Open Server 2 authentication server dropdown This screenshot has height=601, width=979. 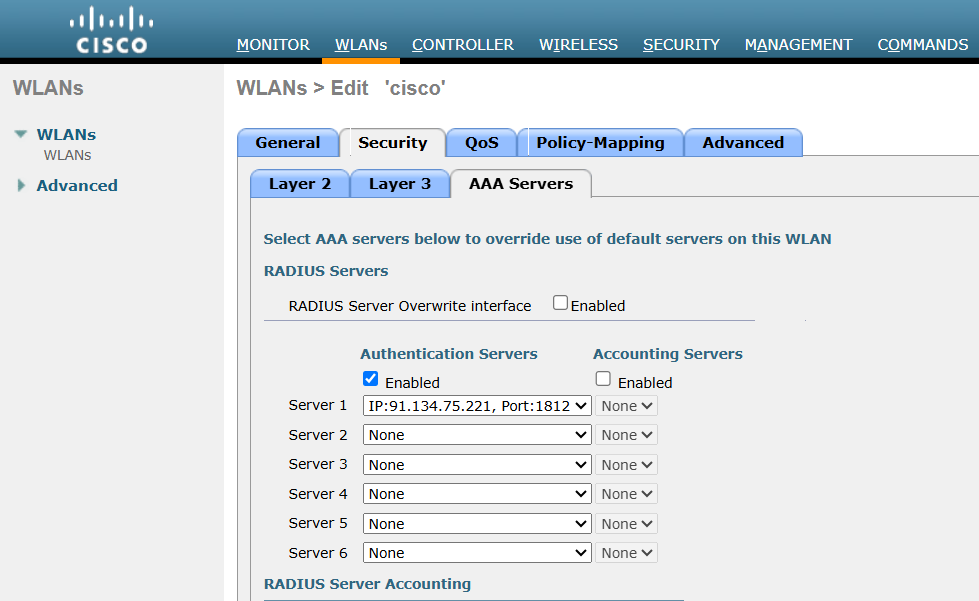477,435
